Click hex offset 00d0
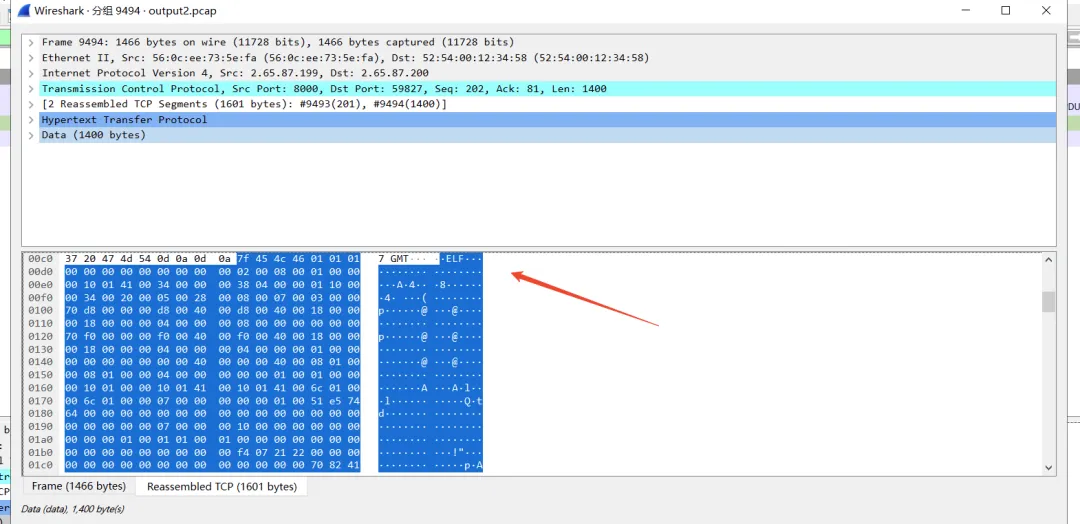The width and height of the screenshot is (1080, 524). click(x=41, y=272)
